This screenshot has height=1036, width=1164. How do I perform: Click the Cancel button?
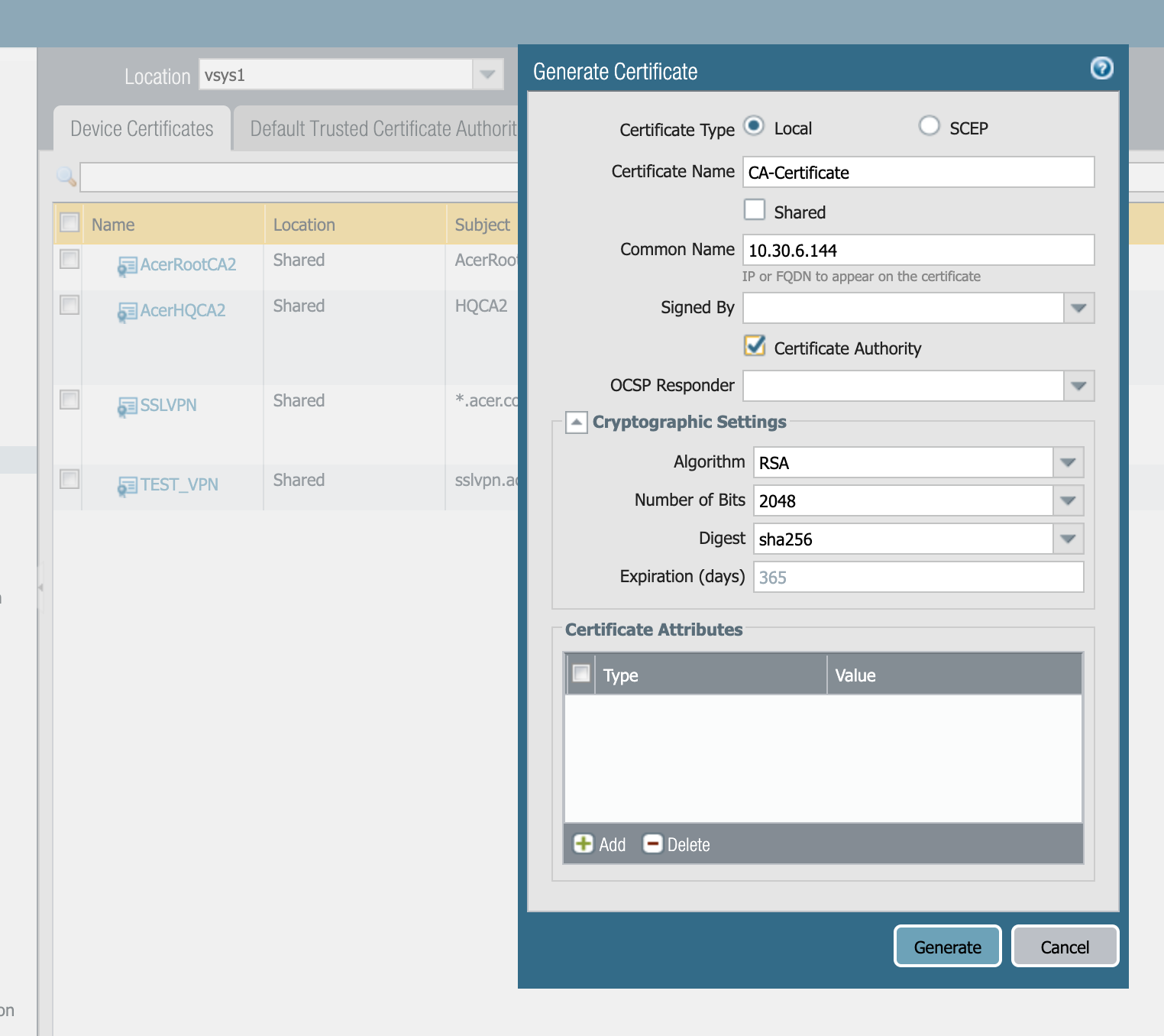[1065, 947]
